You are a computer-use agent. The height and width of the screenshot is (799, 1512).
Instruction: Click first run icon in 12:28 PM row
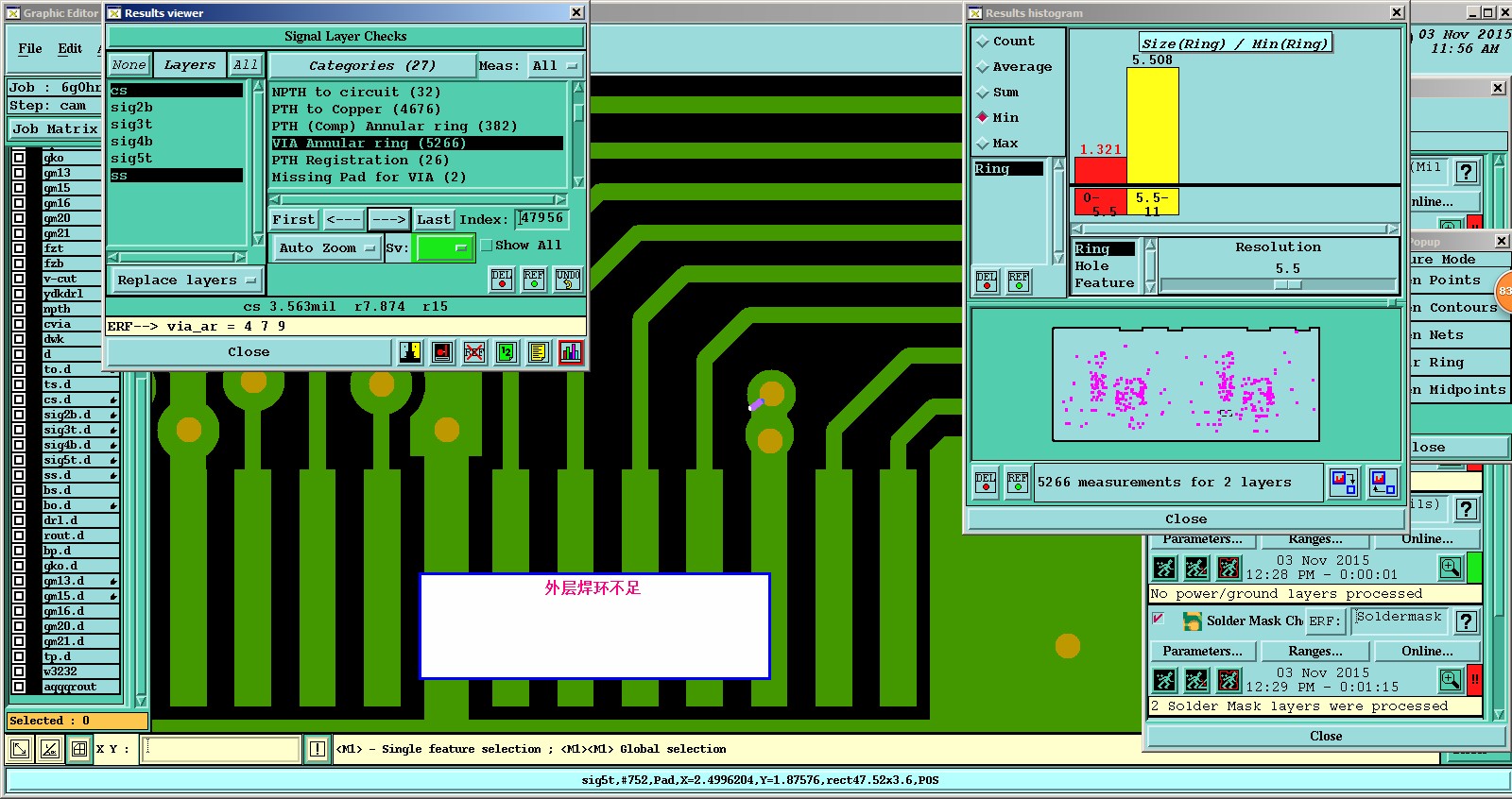[x=1165, y=568]
